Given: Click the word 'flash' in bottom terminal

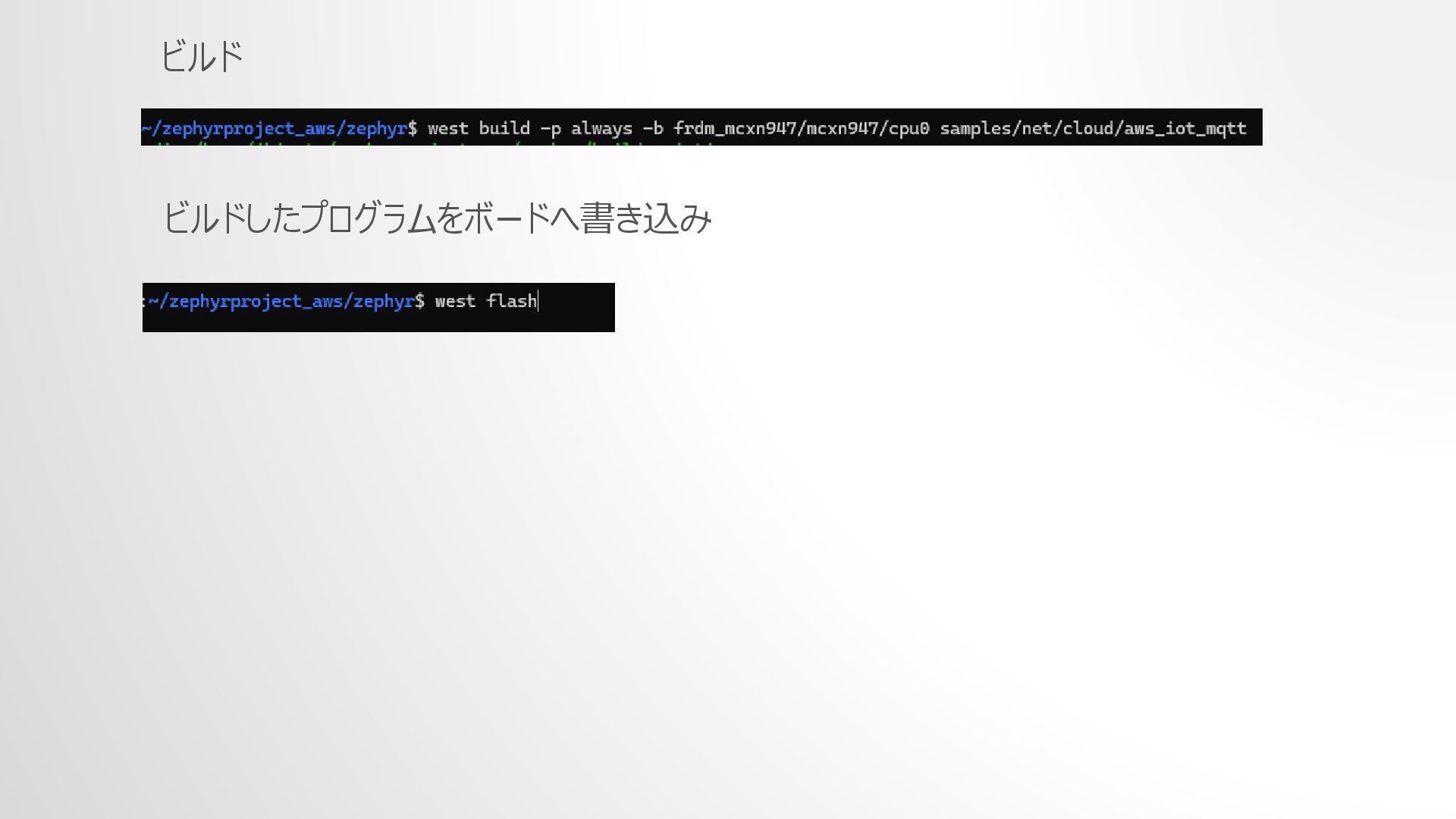Looking at the screenshot, I should (511, 301).
